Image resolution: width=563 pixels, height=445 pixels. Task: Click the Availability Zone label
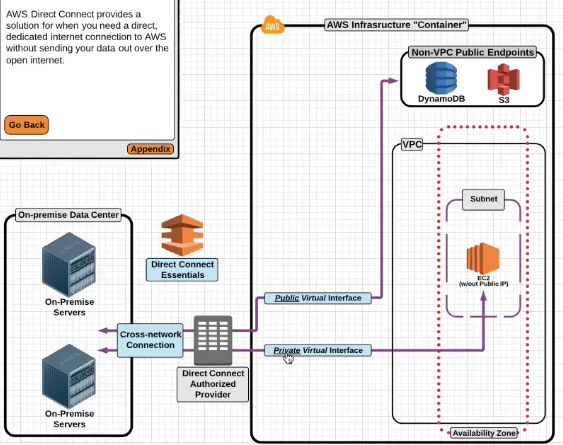pos(484,433)
